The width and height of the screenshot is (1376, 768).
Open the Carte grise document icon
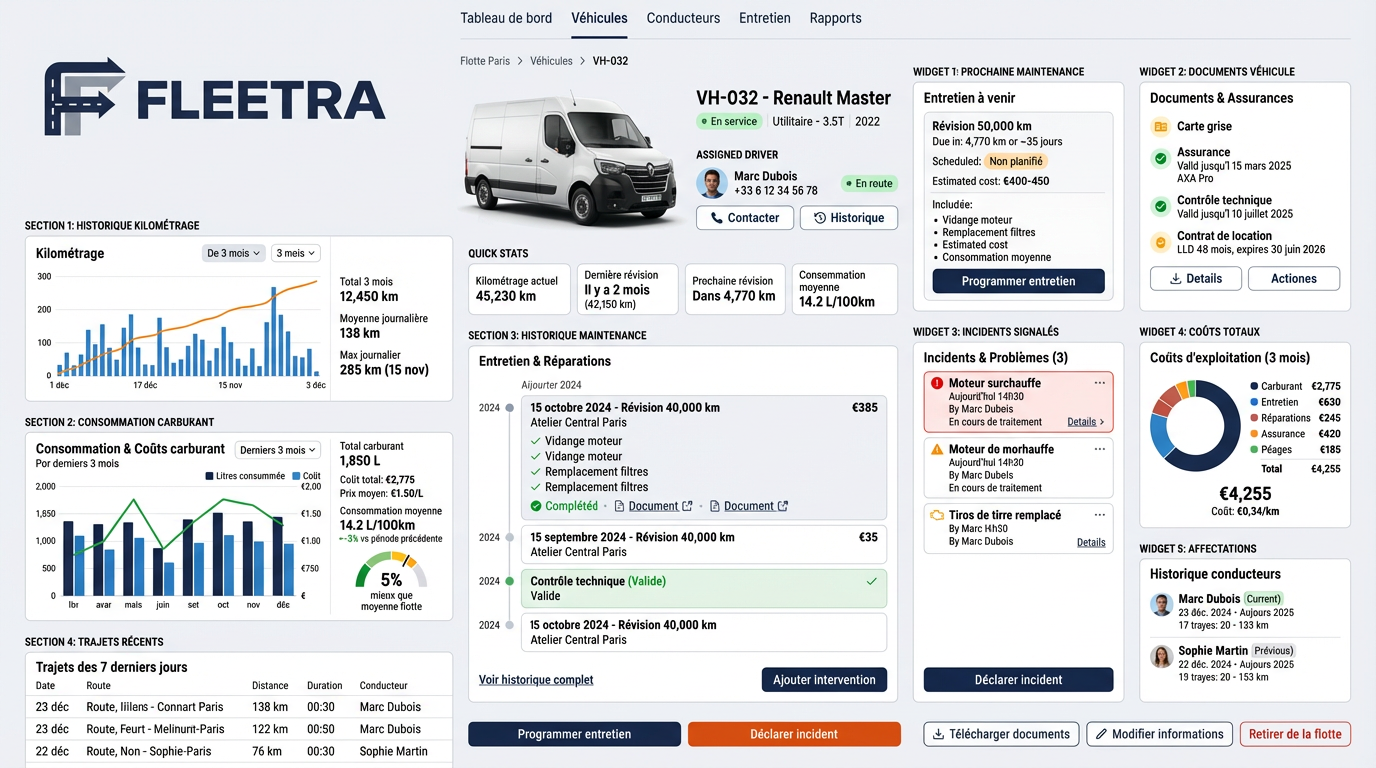[1160, 127]
